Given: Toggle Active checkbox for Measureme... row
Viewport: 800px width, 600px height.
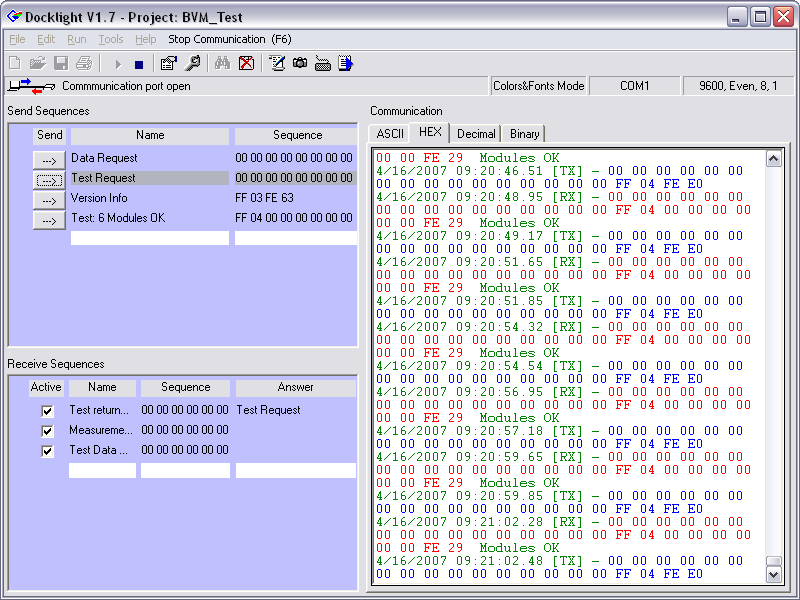Looking at the screenshot, I should [x=47, y=431].
